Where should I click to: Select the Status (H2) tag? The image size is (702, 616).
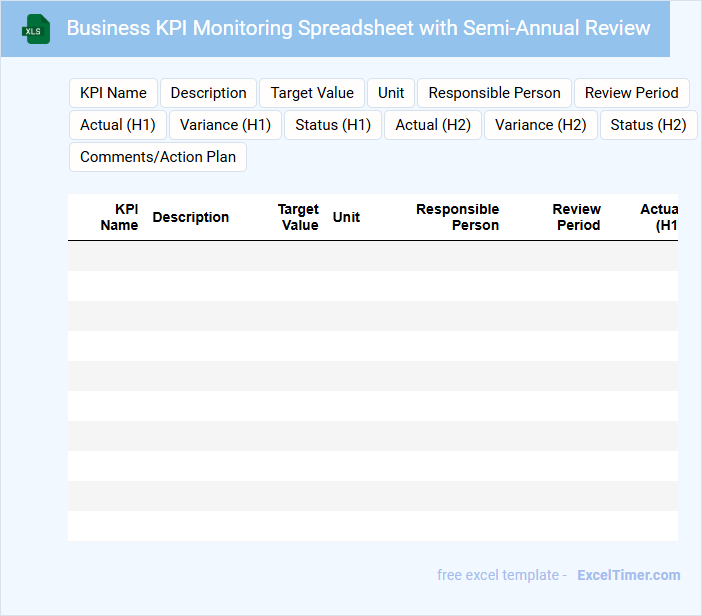click(648, 125)
